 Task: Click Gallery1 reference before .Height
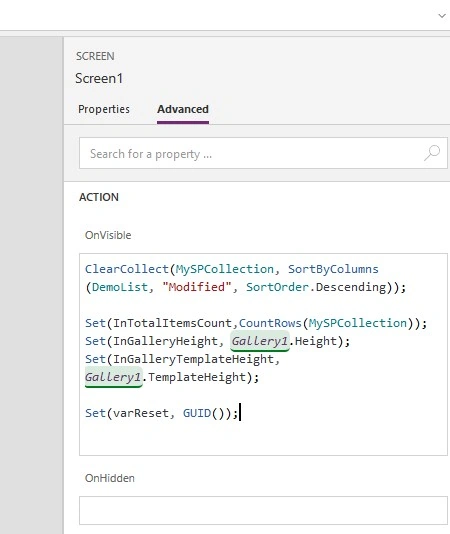[x=260, y=341]
